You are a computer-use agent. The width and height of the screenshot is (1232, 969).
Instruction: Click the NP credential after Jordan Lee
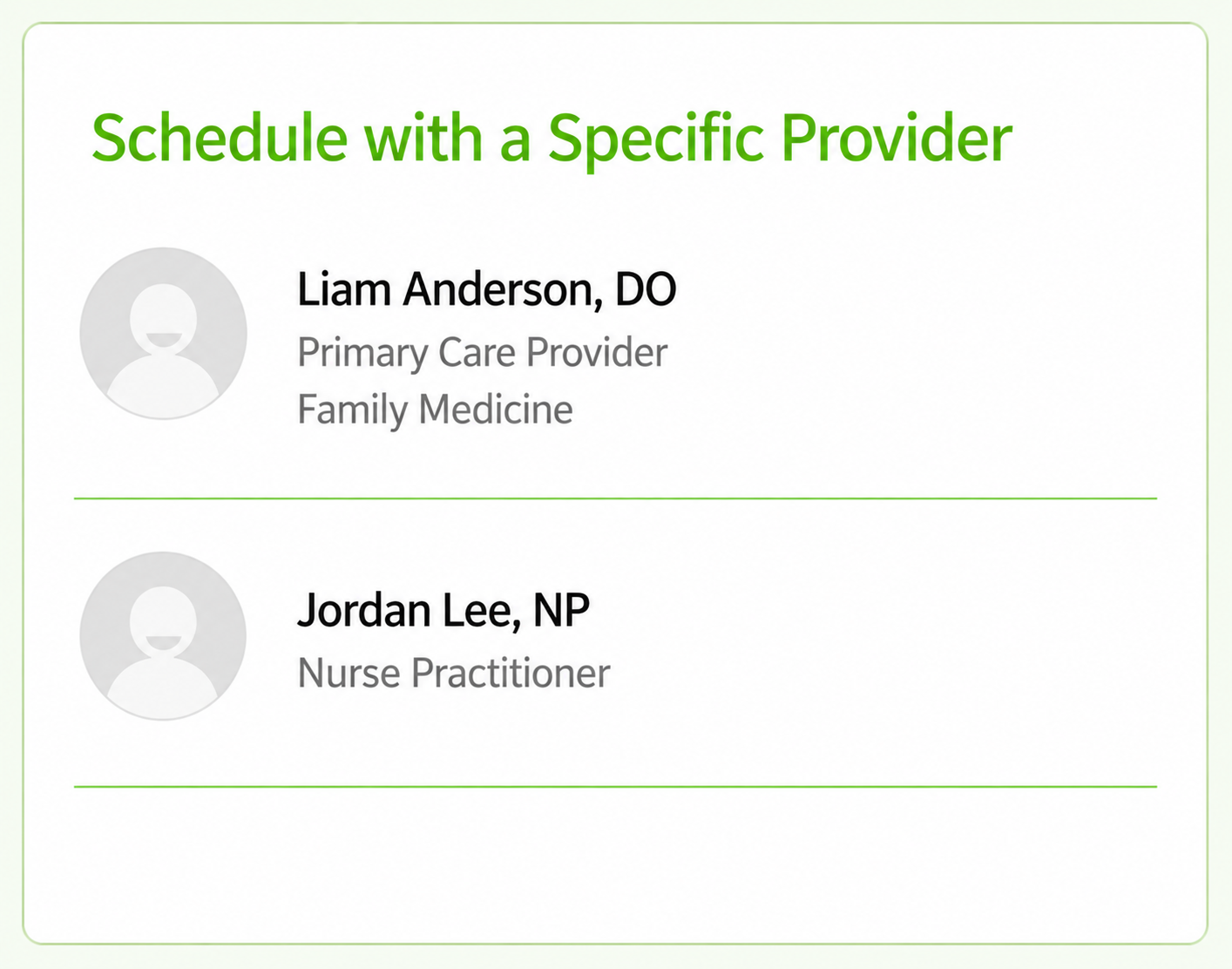[561, 610]
